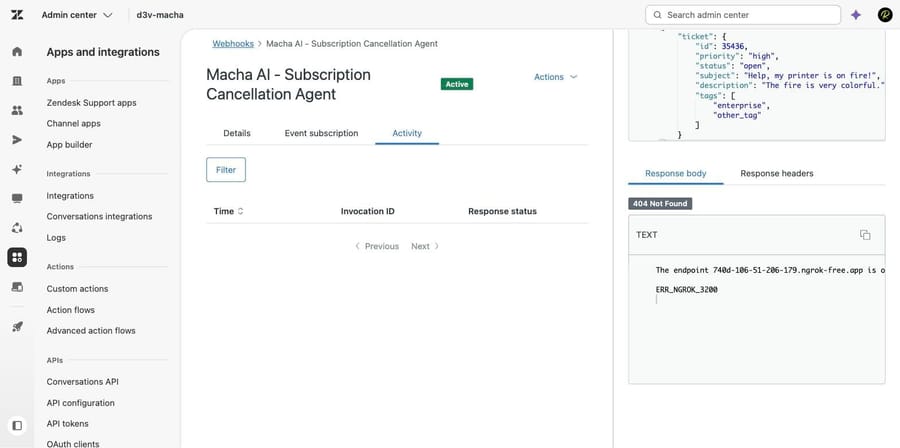This screenshot has height=448, width=900.
Task: Open the Home icon in sidebar
Action: pyautogui.click(x=17, y=52)
